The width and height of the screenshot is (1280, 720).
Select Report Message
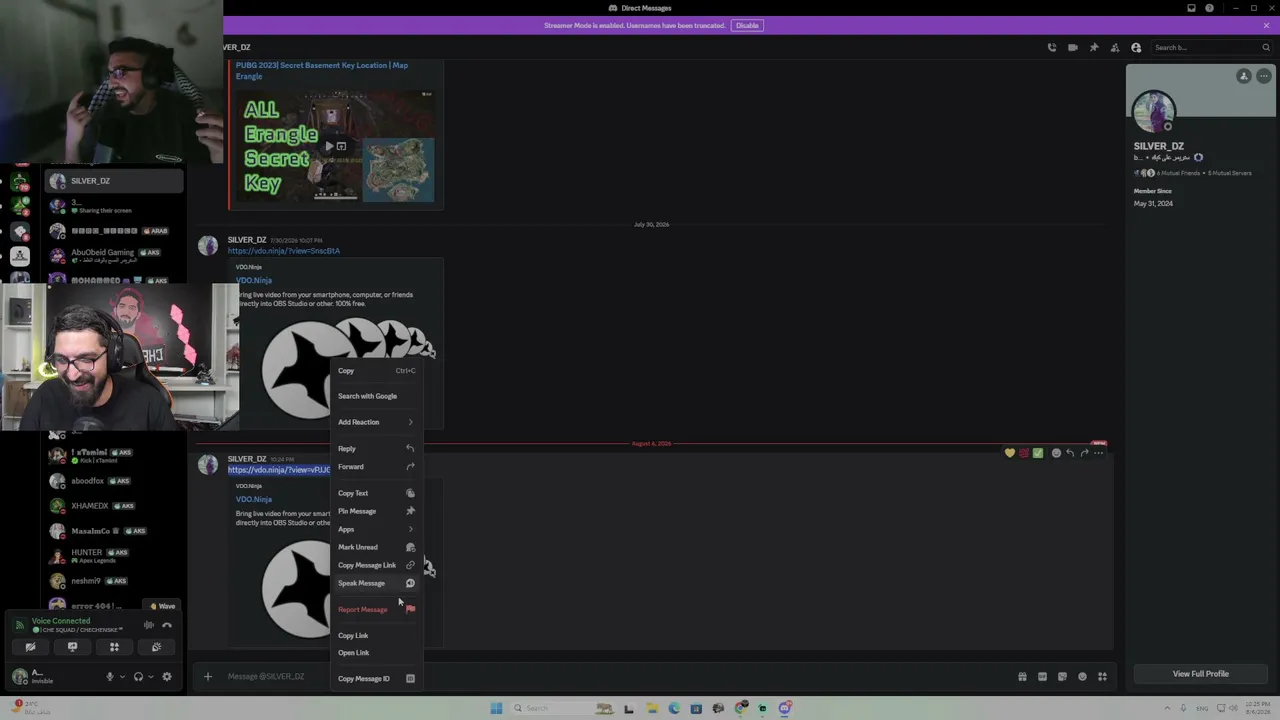[376, 609]
